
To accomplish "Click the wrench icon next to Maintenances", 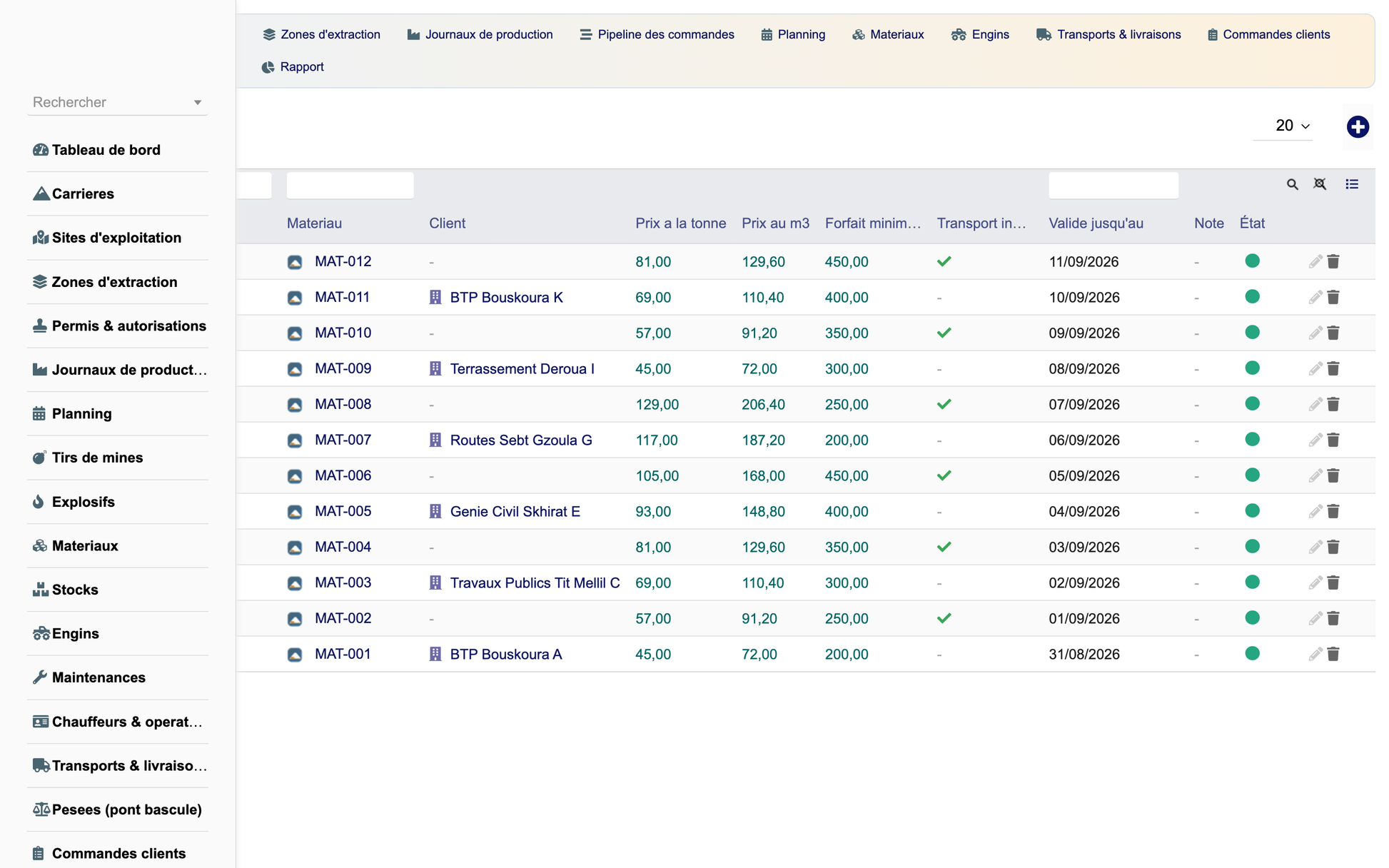I will [x=40, y=677].
